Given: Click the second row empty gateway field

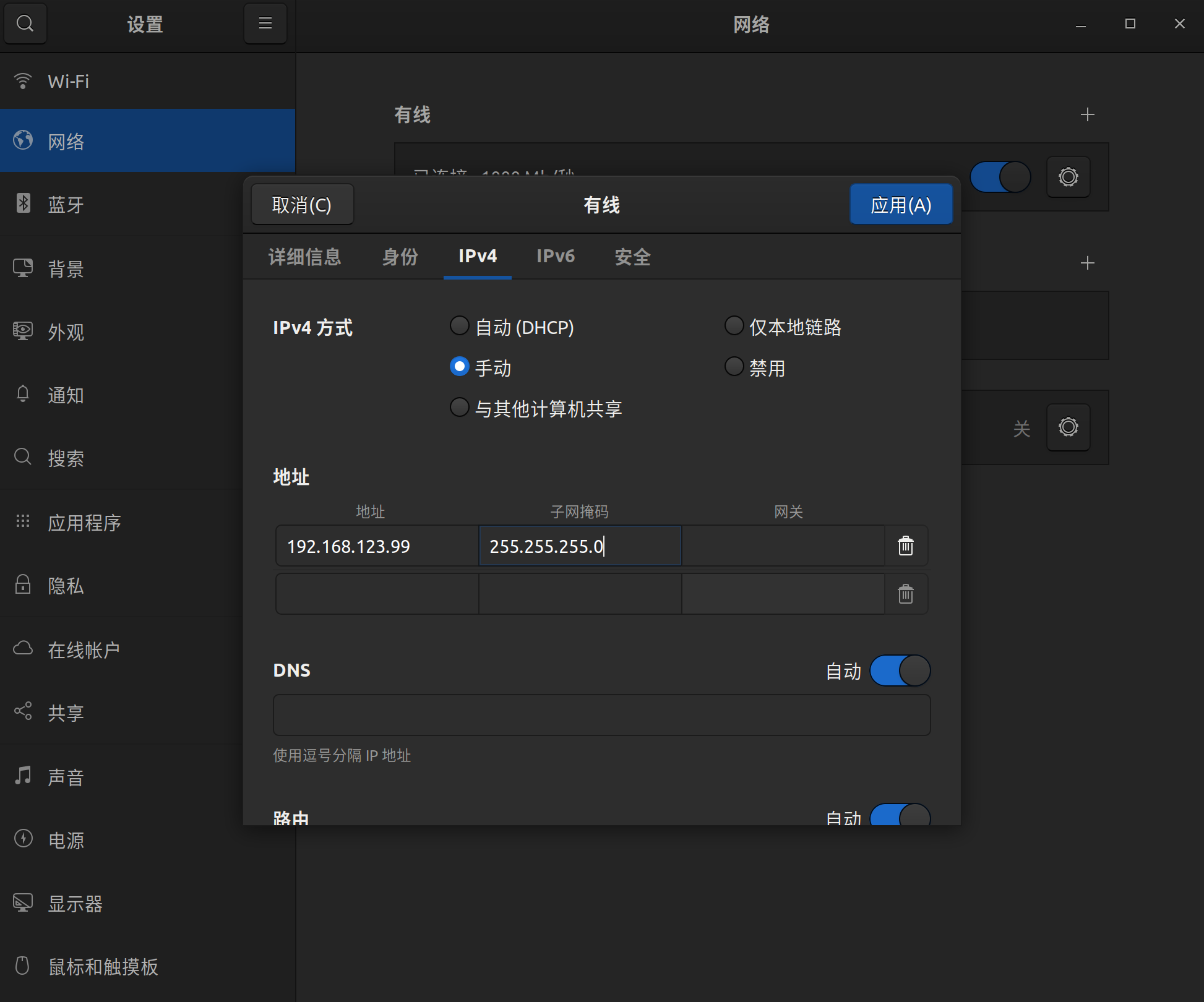Looking at the screenshot, I should pyautogui.click(x=783, y=594).
